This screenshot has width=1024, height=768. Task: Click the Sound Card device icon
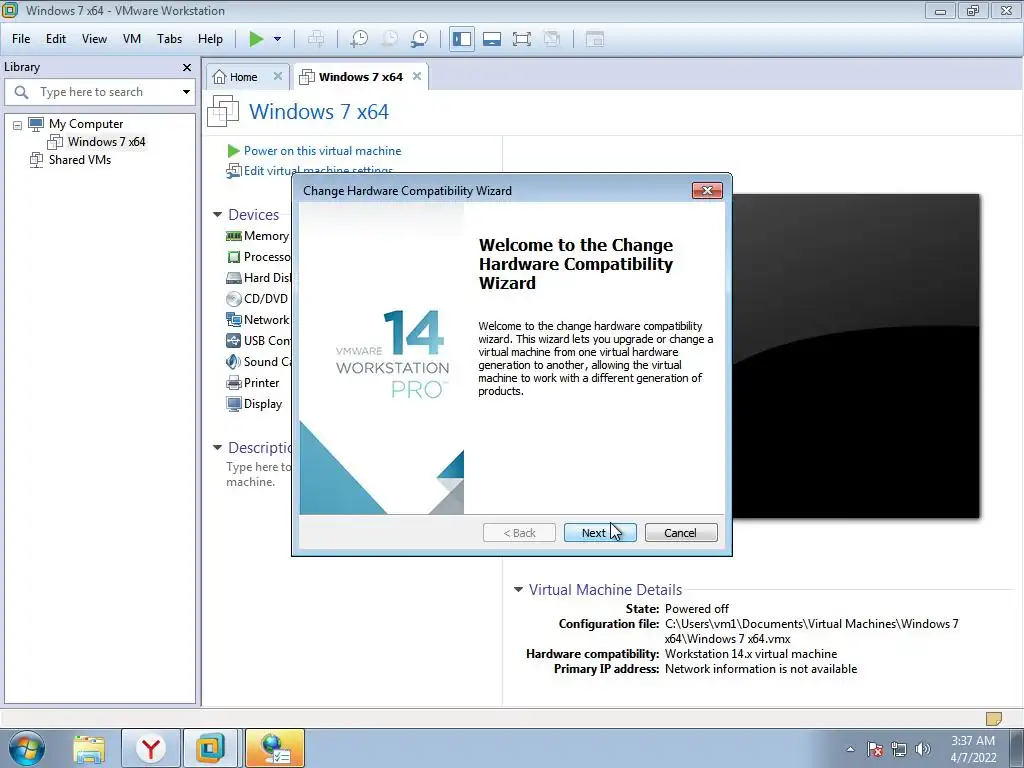(233, 361)
